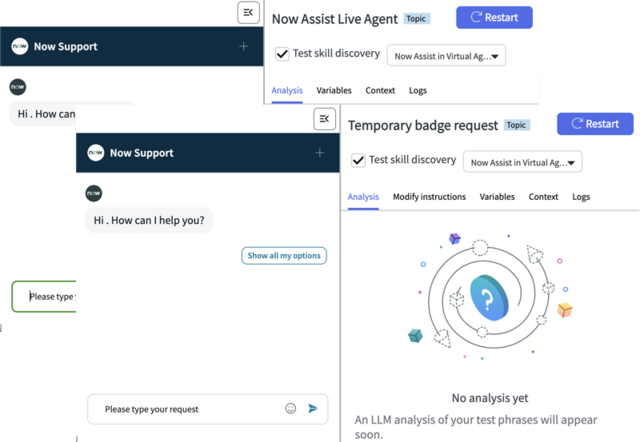Open Now Assist in Virtual Ag... dropdown in front window
The width and height of the screenshot is (640, 442).
(x=522, y=162)
